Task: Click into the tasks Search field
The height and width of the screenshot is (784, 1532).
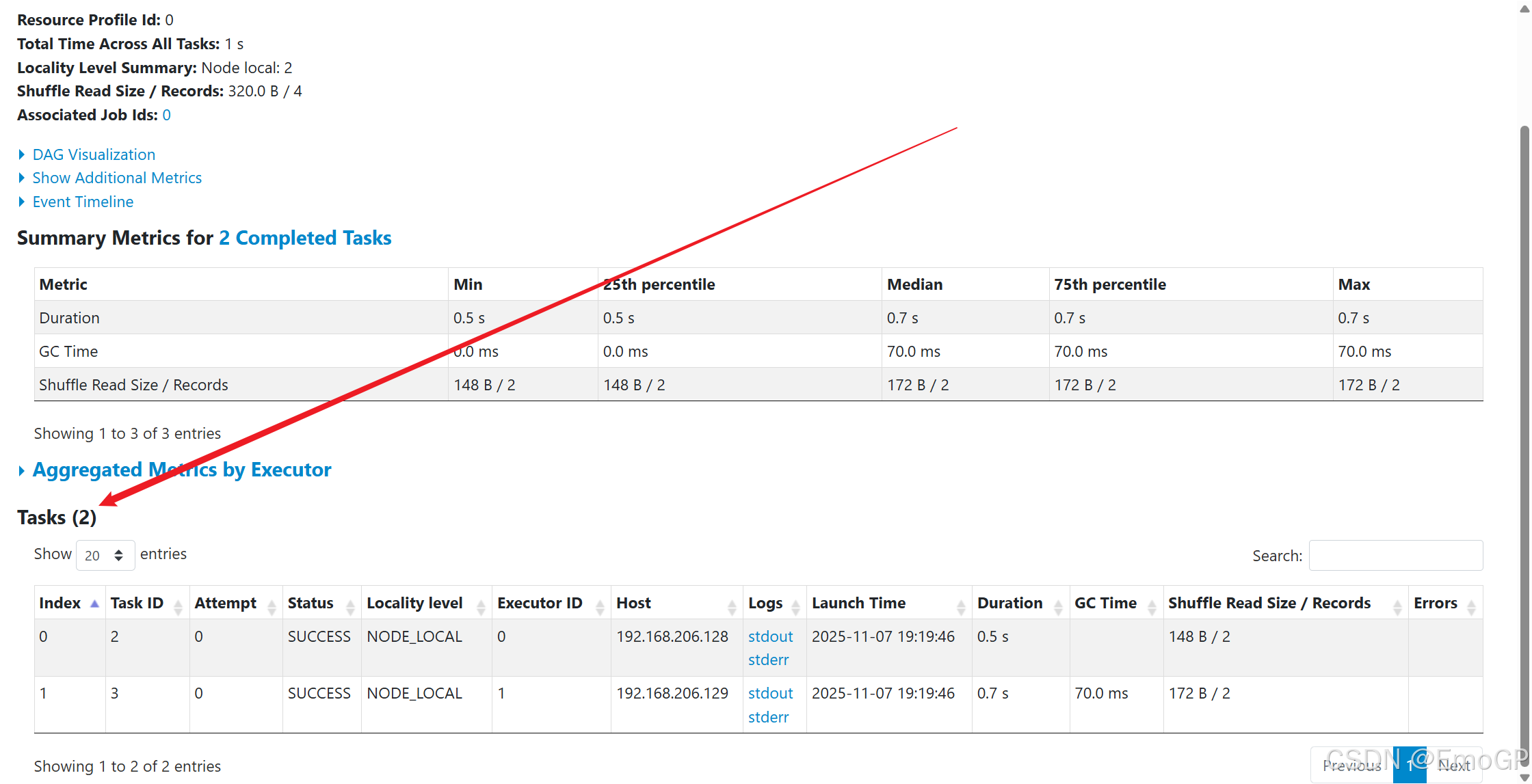Action: pyautogui.click(x=1395, y=555)
